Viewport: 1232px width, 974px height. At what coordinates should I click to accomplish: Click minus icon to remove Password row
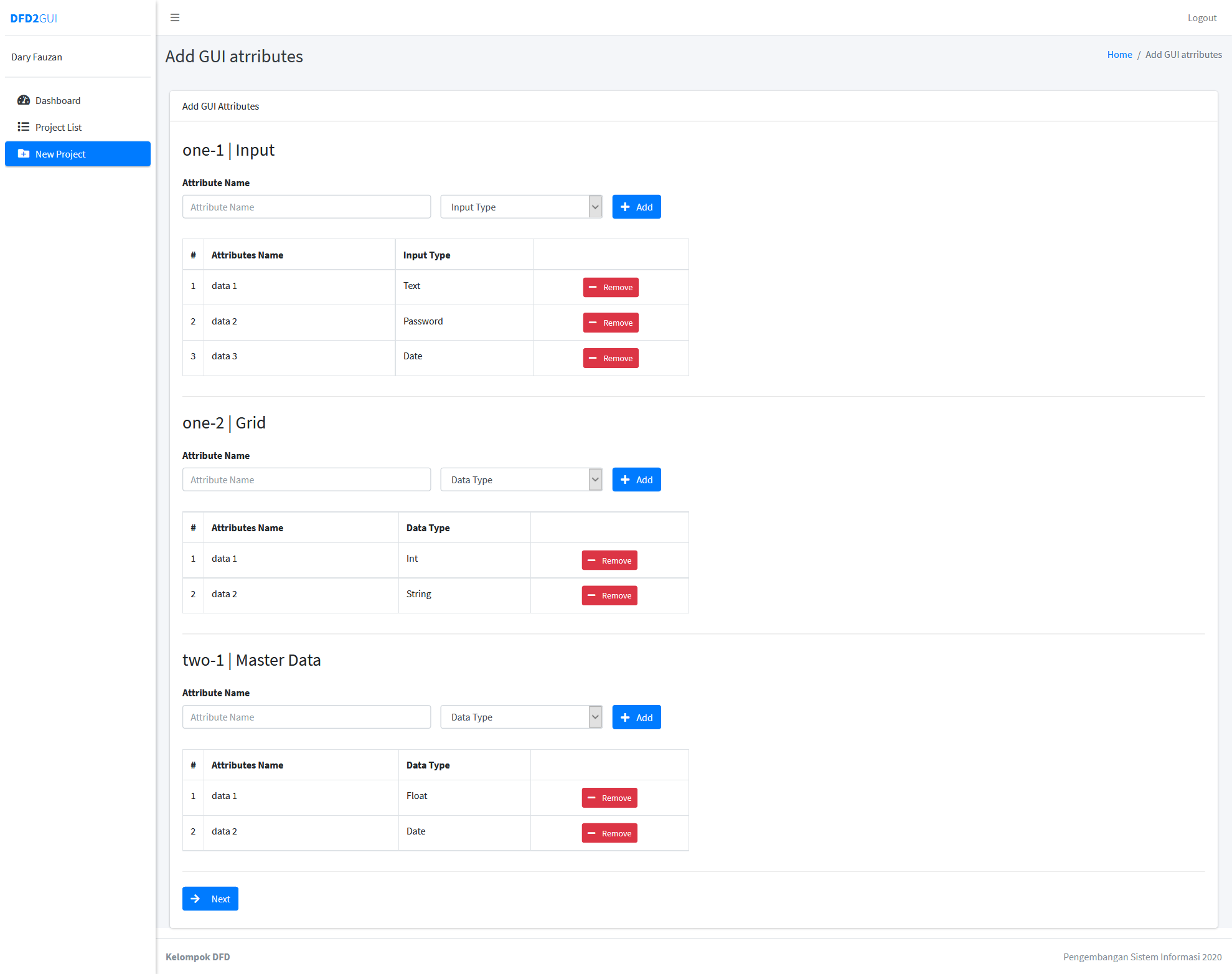click(x=593, y=323)
